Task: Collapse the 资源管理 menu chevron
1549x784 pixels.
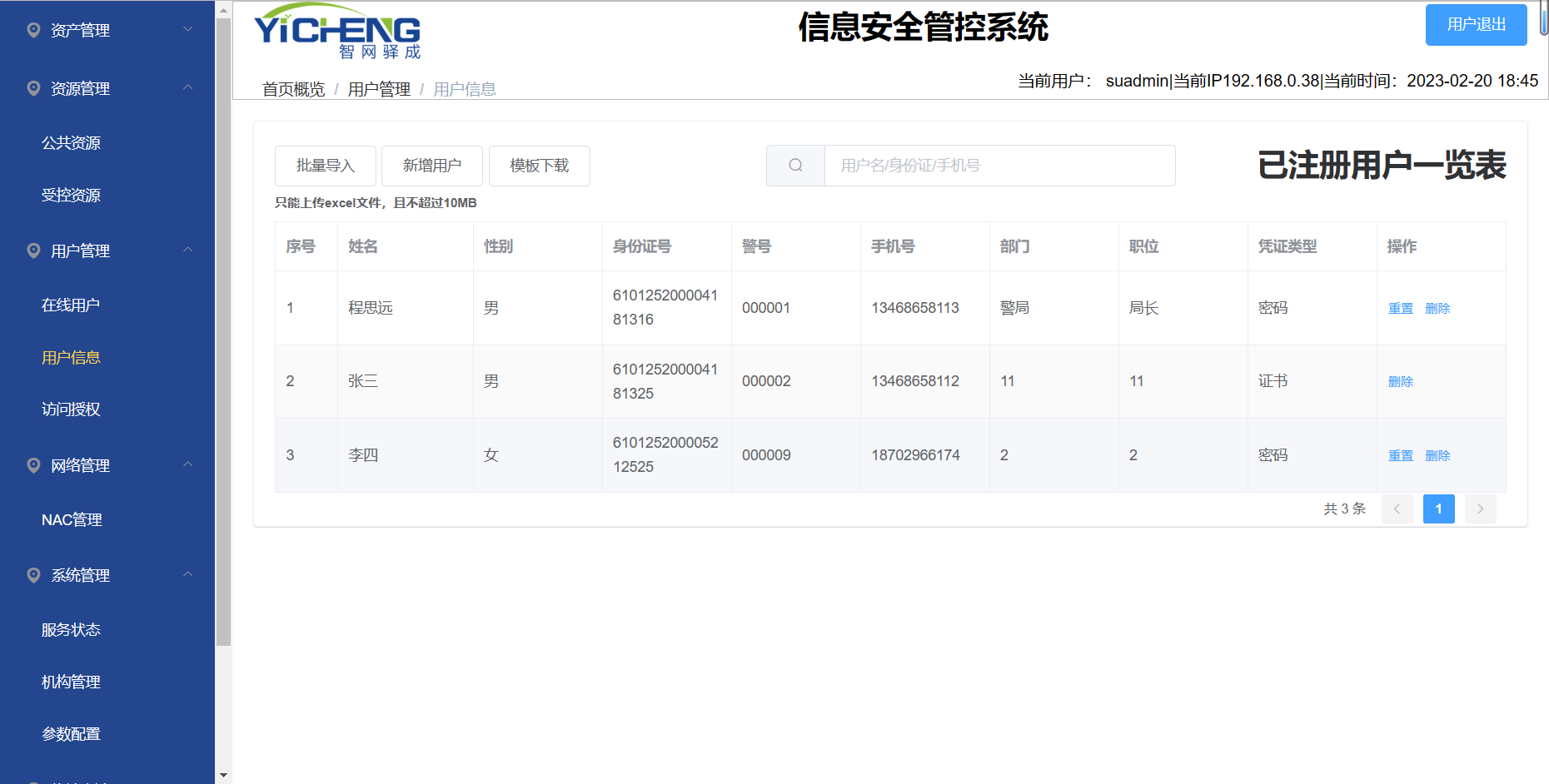Action: (x=188, y=88)
